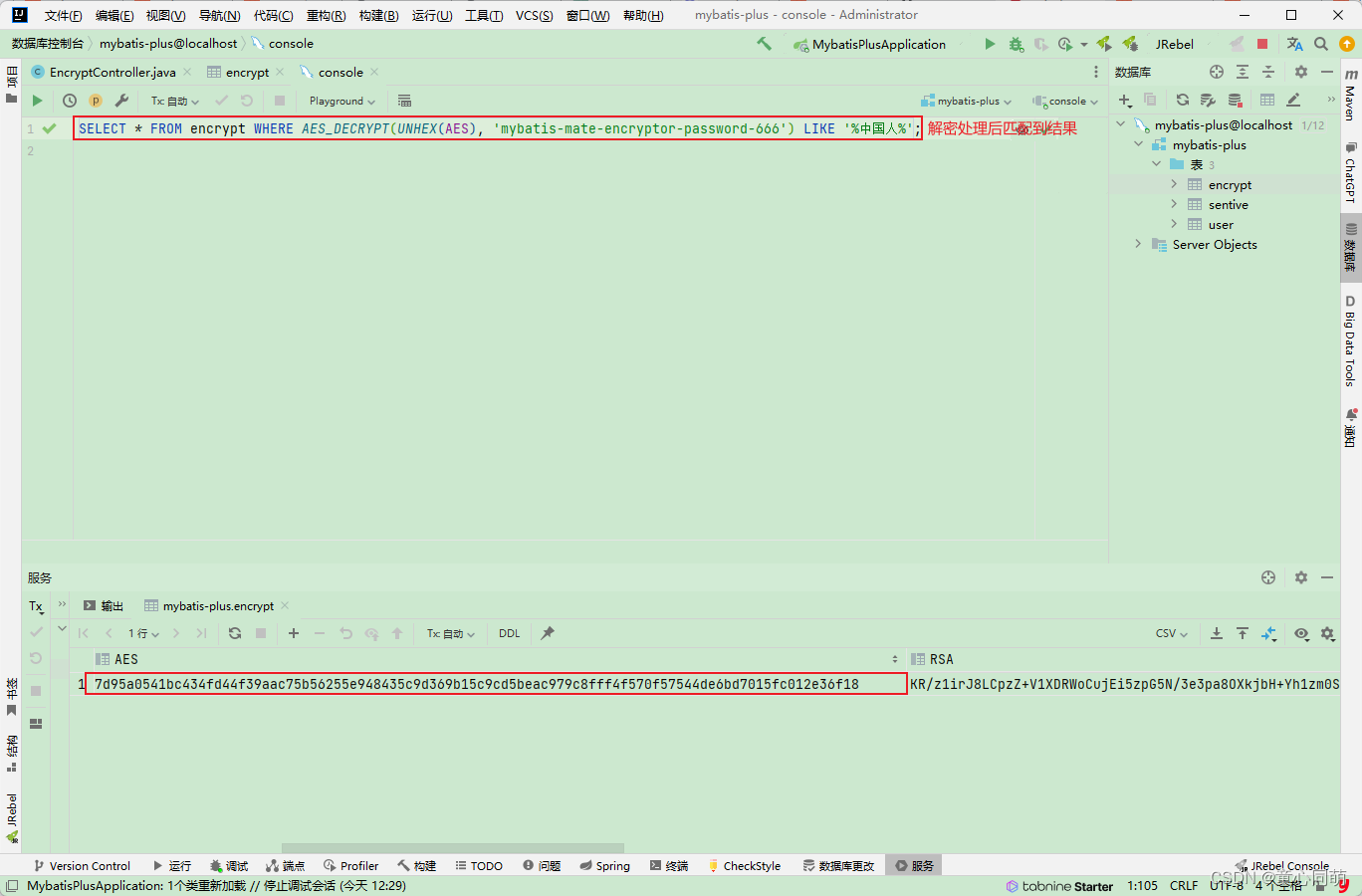Open console settings wrench icon
The height and width of the screenshot is (896, 1362).
click(121, 101)
